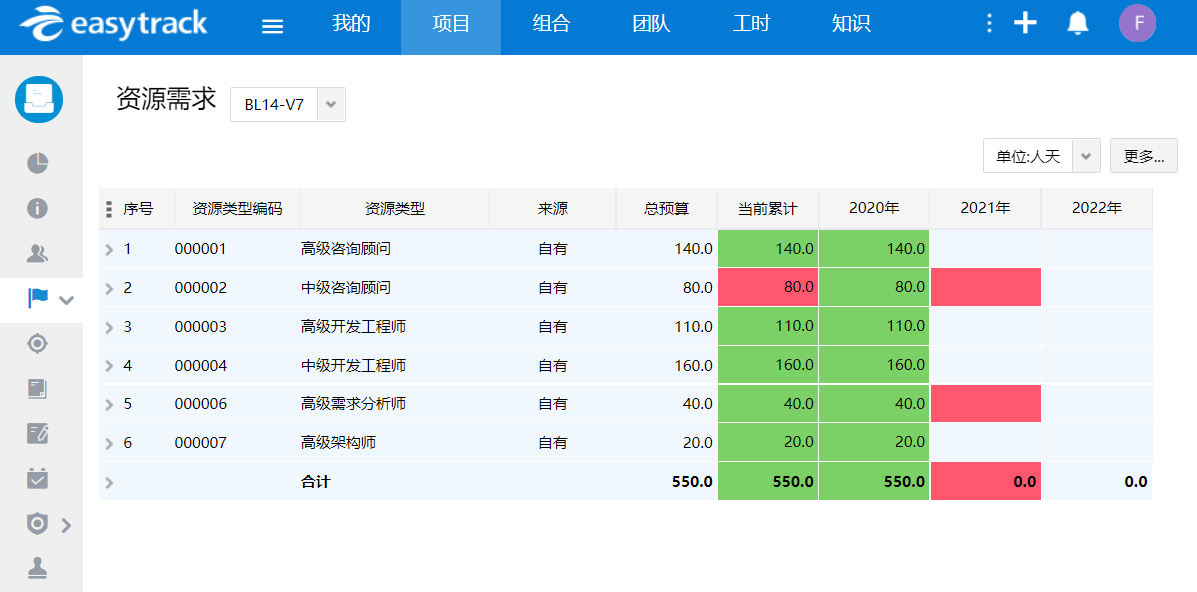Open the shield sidebar icon
Image resolution: width=1197 pixels, height=592 pixels.
[x=37, y=524]
